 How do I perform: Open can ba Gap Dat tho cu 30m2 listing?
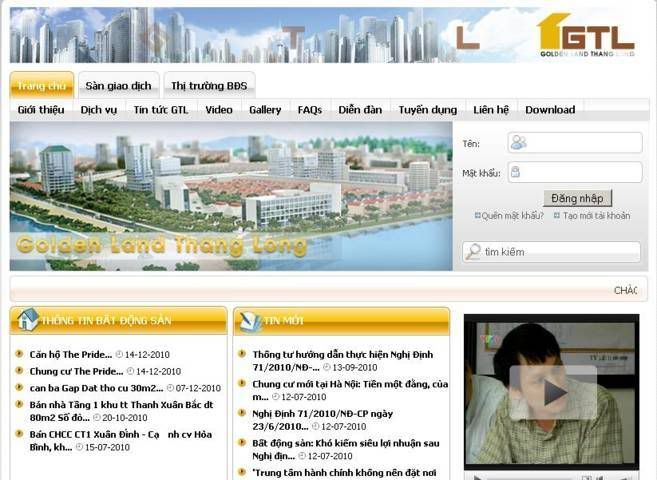click(x=96, y=388)
